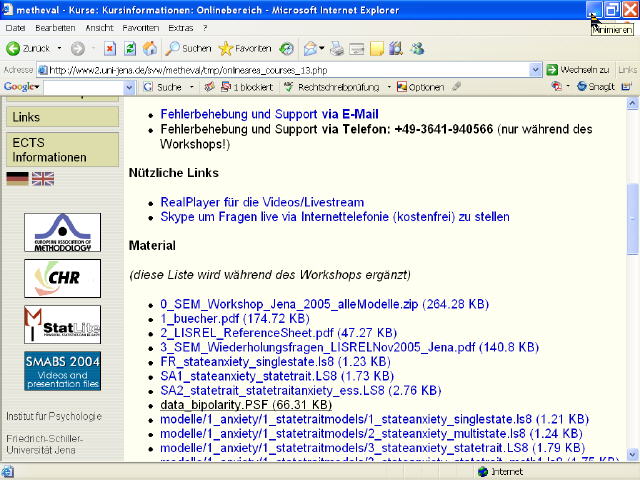The width and height of the screenshot is (640, 480).
Task: Open the Suchen search panel
Action: 189,48
